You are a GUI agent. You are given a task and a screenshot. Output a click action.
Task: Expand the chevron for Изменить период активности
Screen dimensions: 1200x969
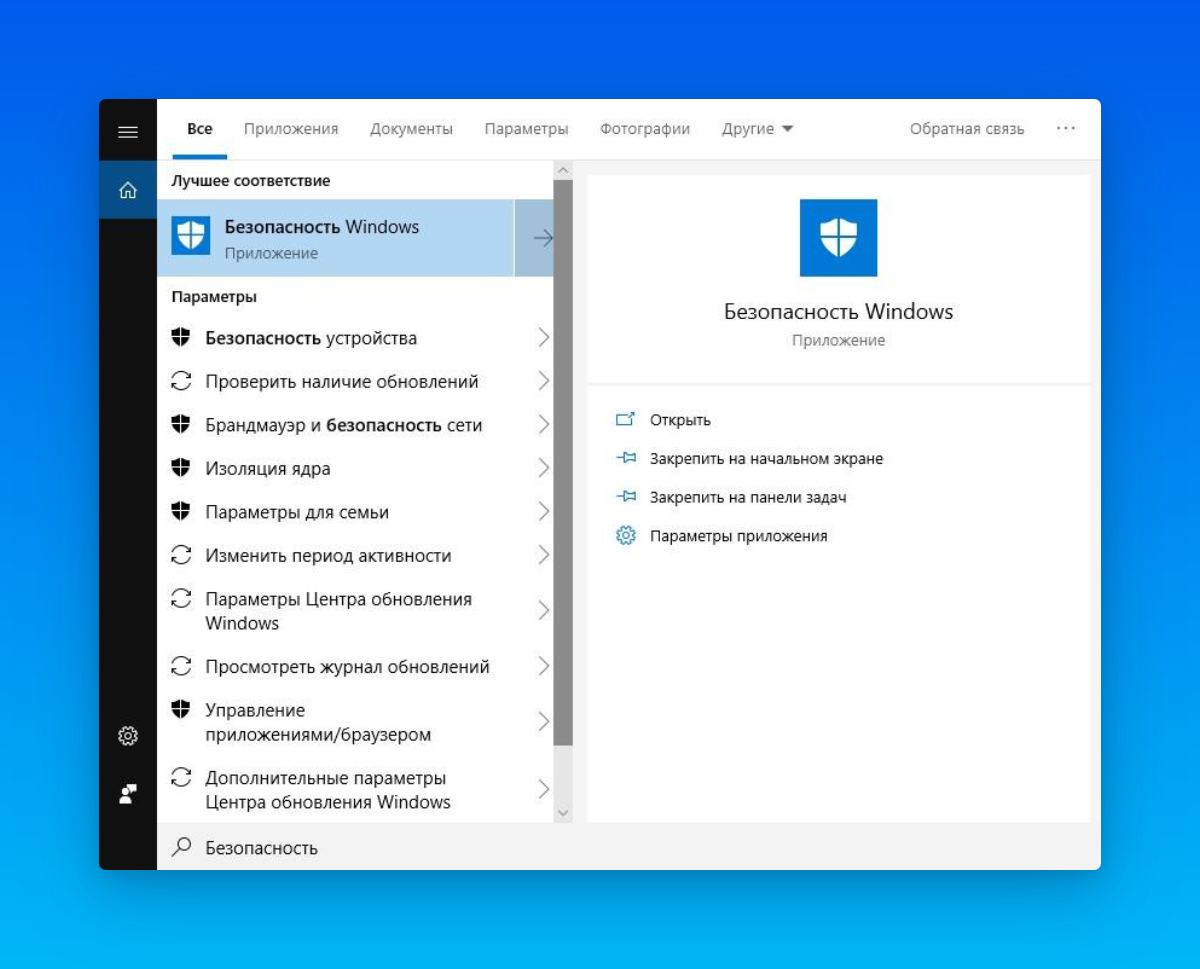click(x=543, y=555)
